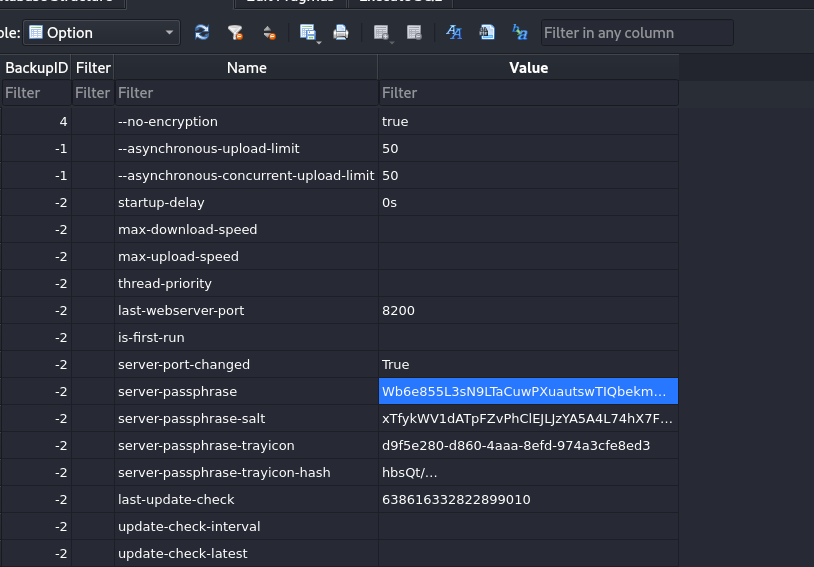
Task: Insert a new record
Action: tap(381, 33)
